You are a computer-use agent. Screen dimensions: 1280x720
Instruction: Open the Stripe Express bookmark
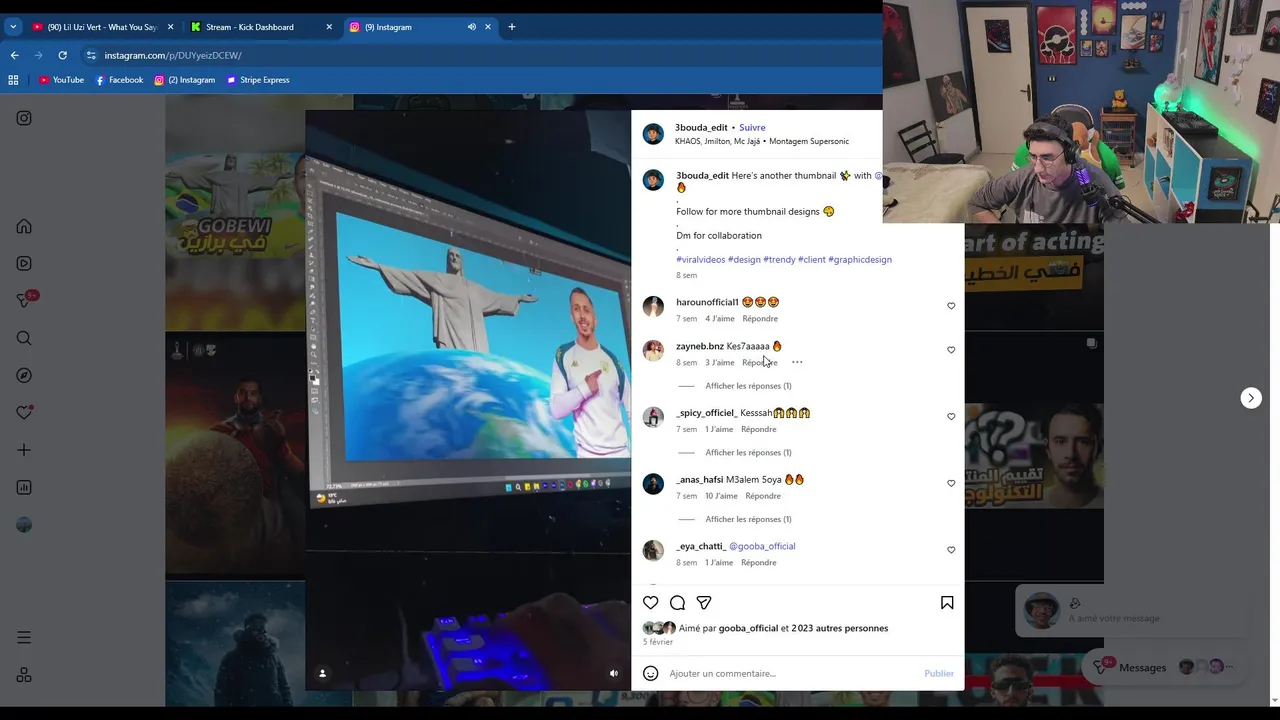coord(258,80)
